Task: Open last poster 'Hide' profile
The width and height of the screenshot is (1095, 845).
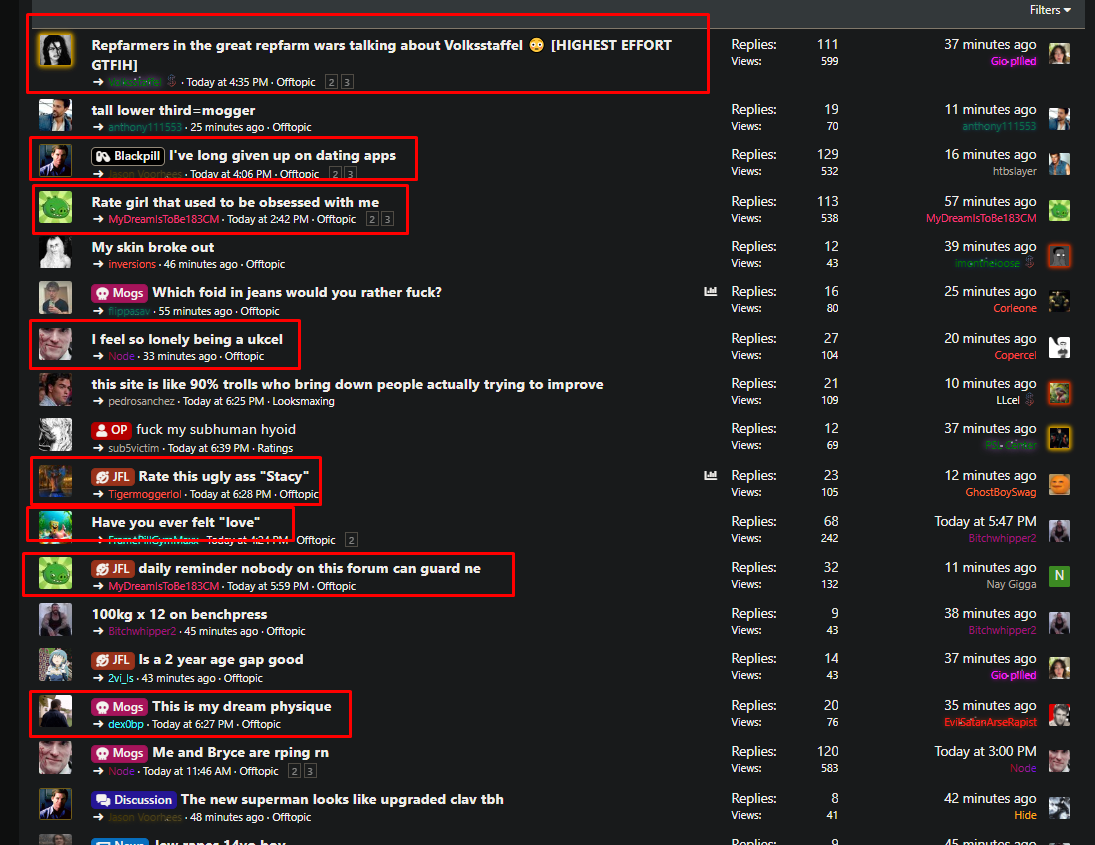Action: point(1025,815)
